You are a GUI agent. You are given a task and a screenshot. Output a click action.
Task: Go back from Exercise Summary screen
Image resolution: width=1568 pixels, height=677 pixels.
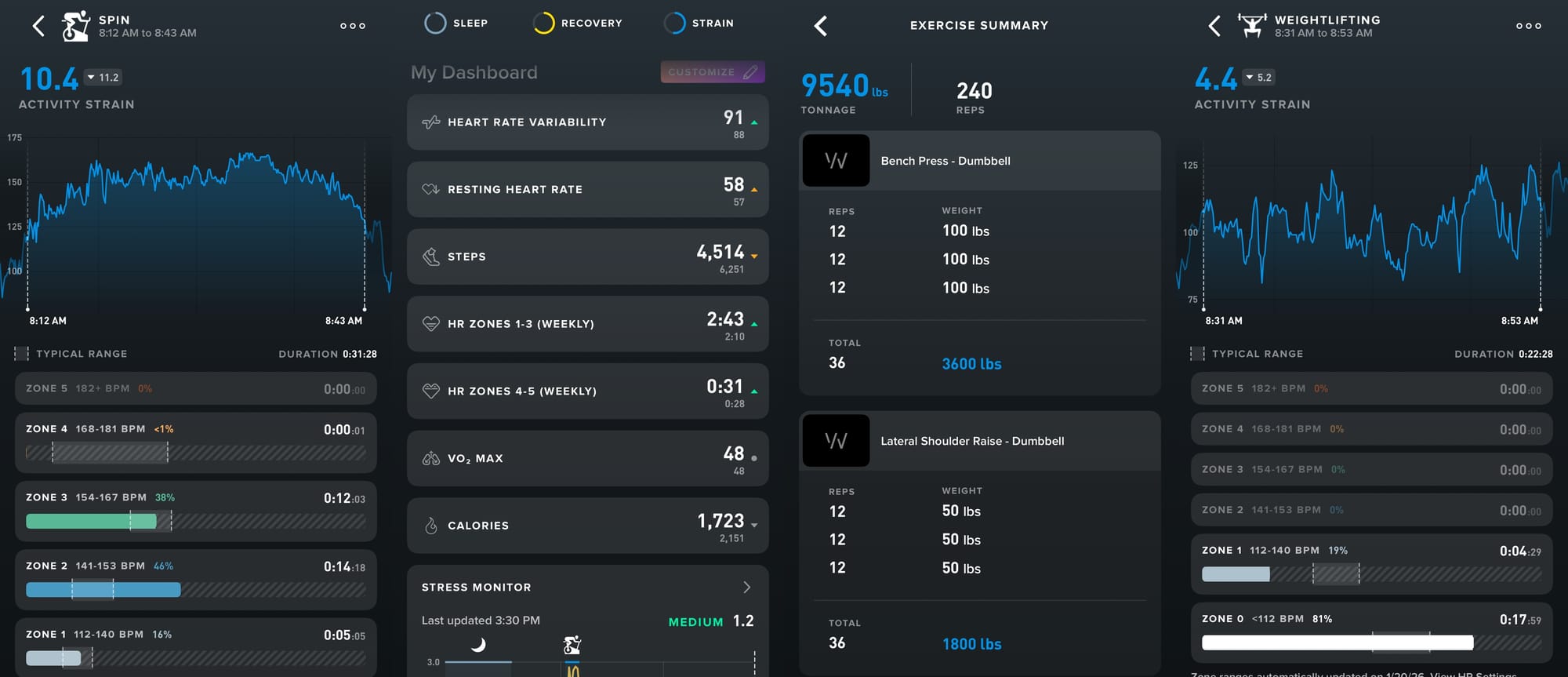pyautogui.click(x=821, y=26)
